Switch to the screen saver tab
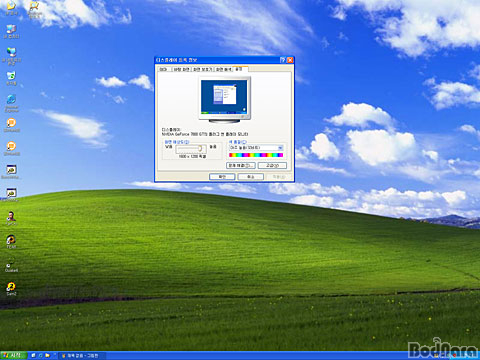The width and height of the screenshot is (480, 360). pyautogui.click(x=202, y=69)
